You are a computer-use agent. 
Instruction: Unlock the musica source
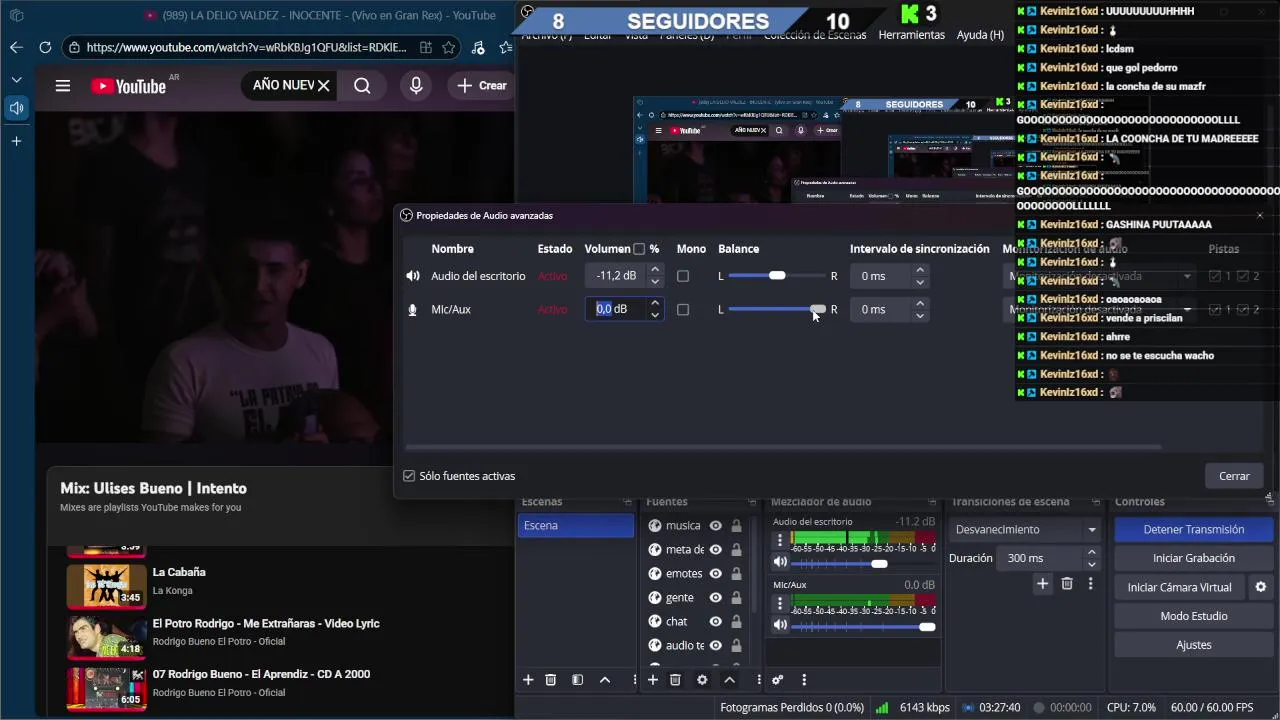tap(736, 526)
